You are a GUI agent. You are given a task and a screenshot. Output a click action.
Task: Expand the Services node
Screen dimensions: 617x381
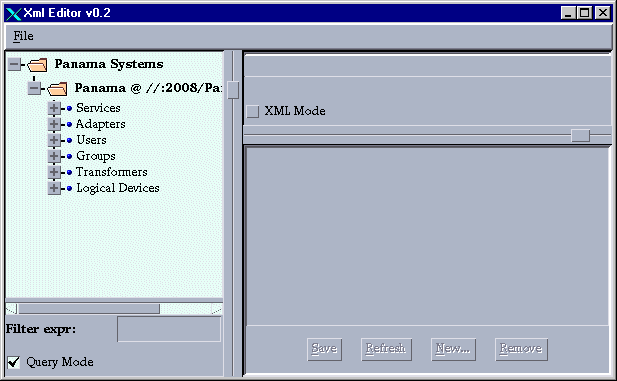54,108
